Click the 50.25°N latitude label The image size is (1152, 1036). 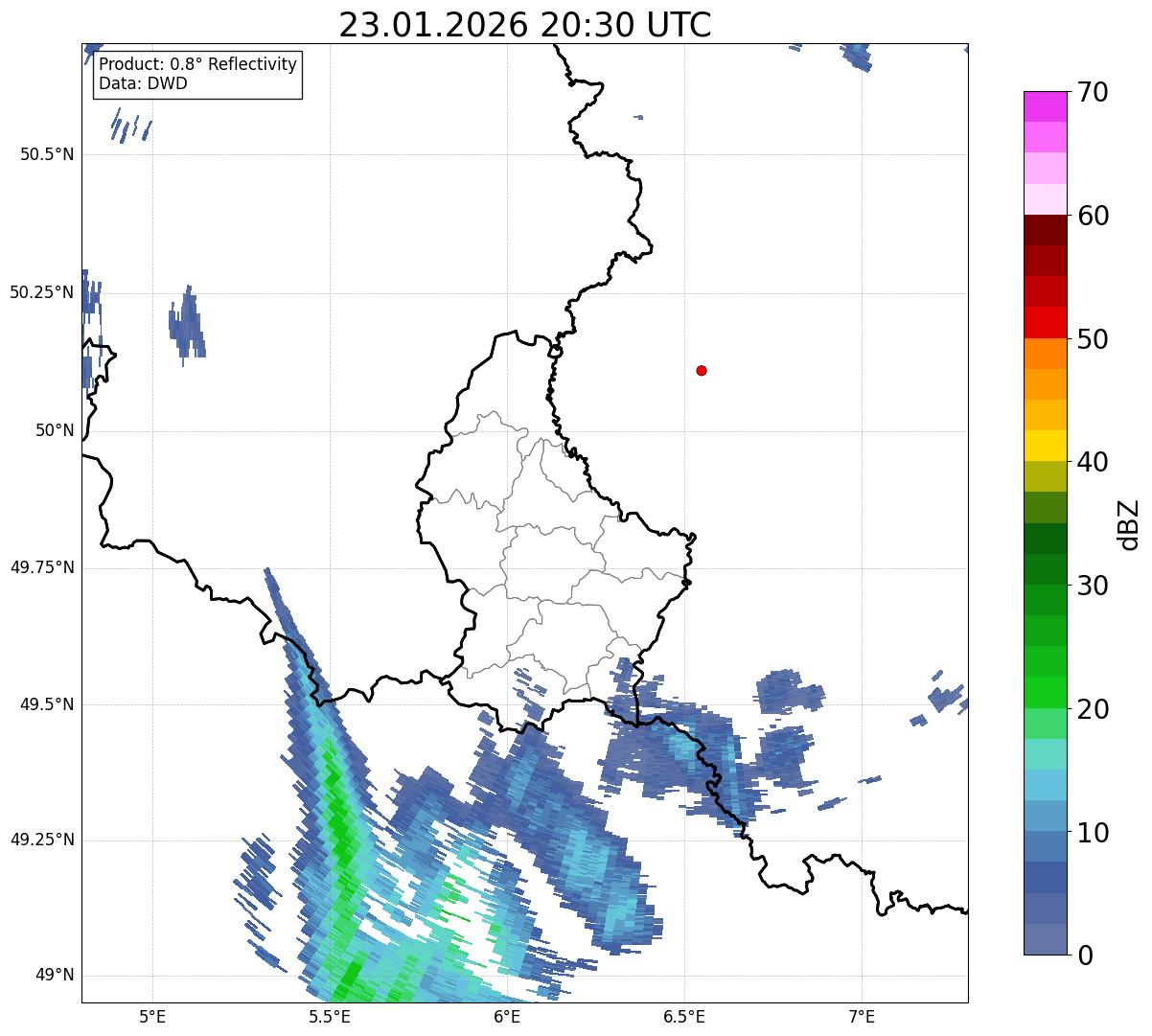click(42, 292)
